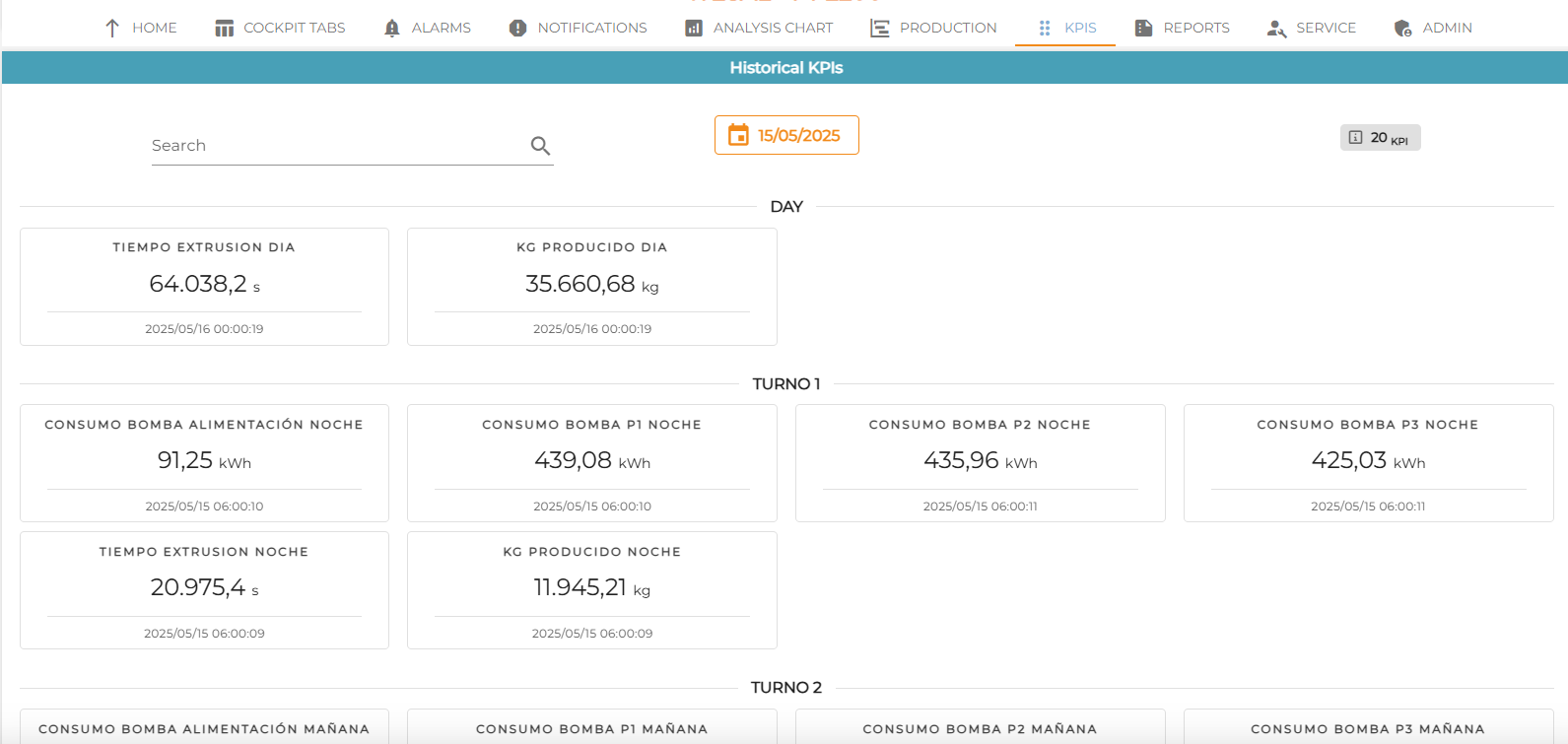The width and height of the screenshot is (1568, 744).
Task: Open the Consumo Bomba P1 Noche card
Action: pyautogui.click(x=592, y=463)
